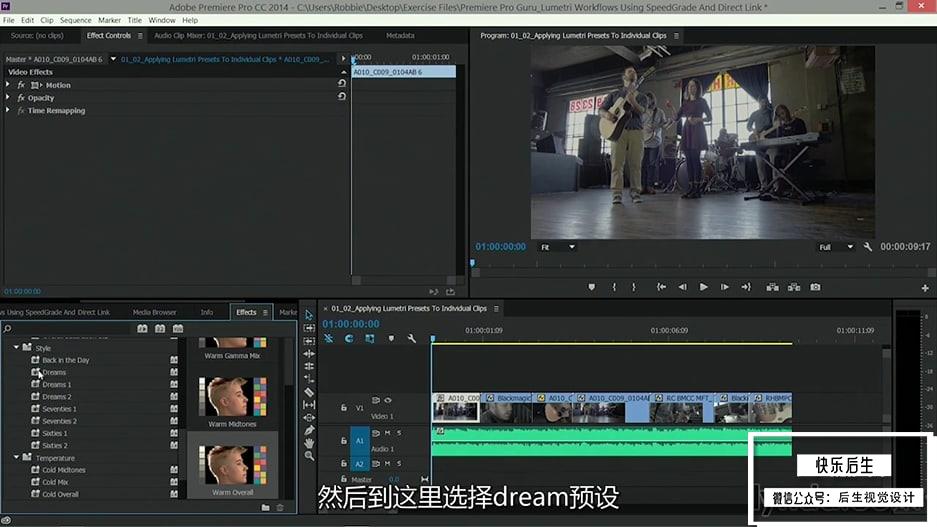The image size is (937, 527).
Task: Solo audio track A1
Action: tap(399, 433)
